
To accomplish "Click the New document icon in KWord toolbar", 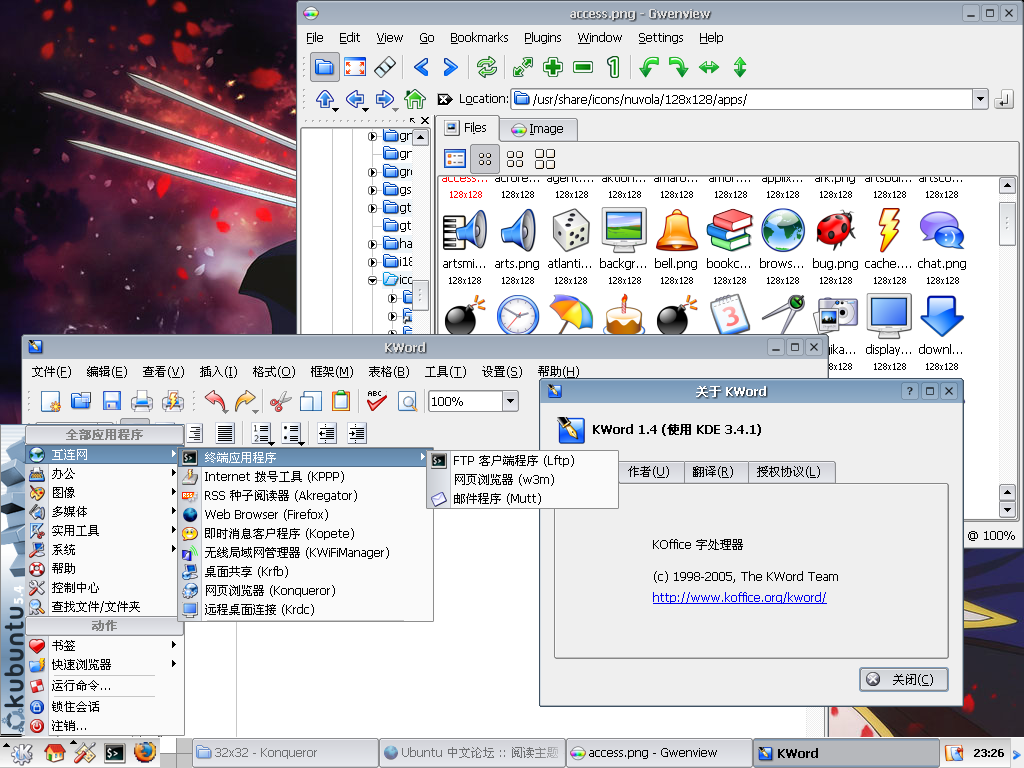I will 51,401.
